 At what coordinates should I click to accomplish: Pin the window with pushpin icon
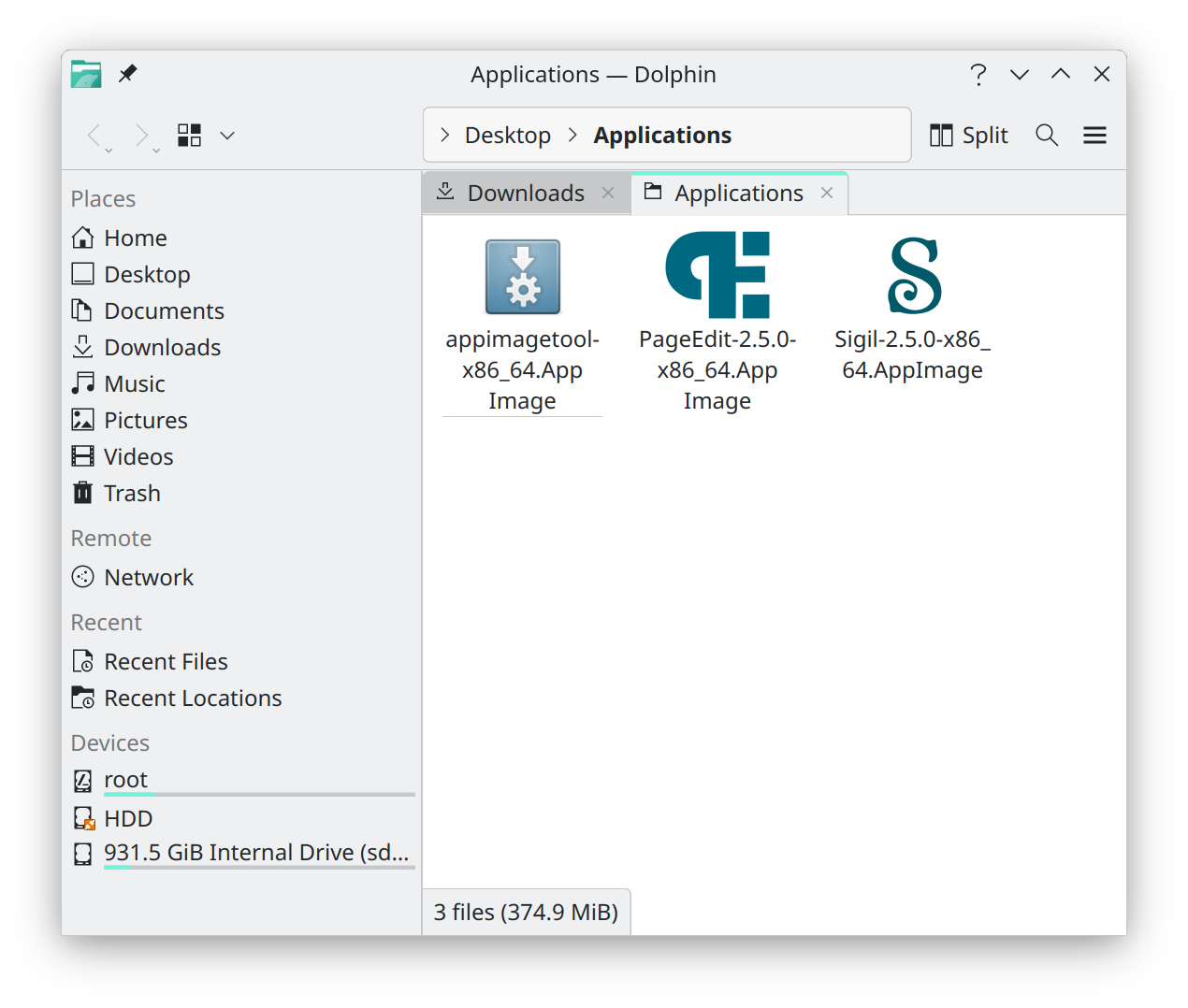[128, 74]
